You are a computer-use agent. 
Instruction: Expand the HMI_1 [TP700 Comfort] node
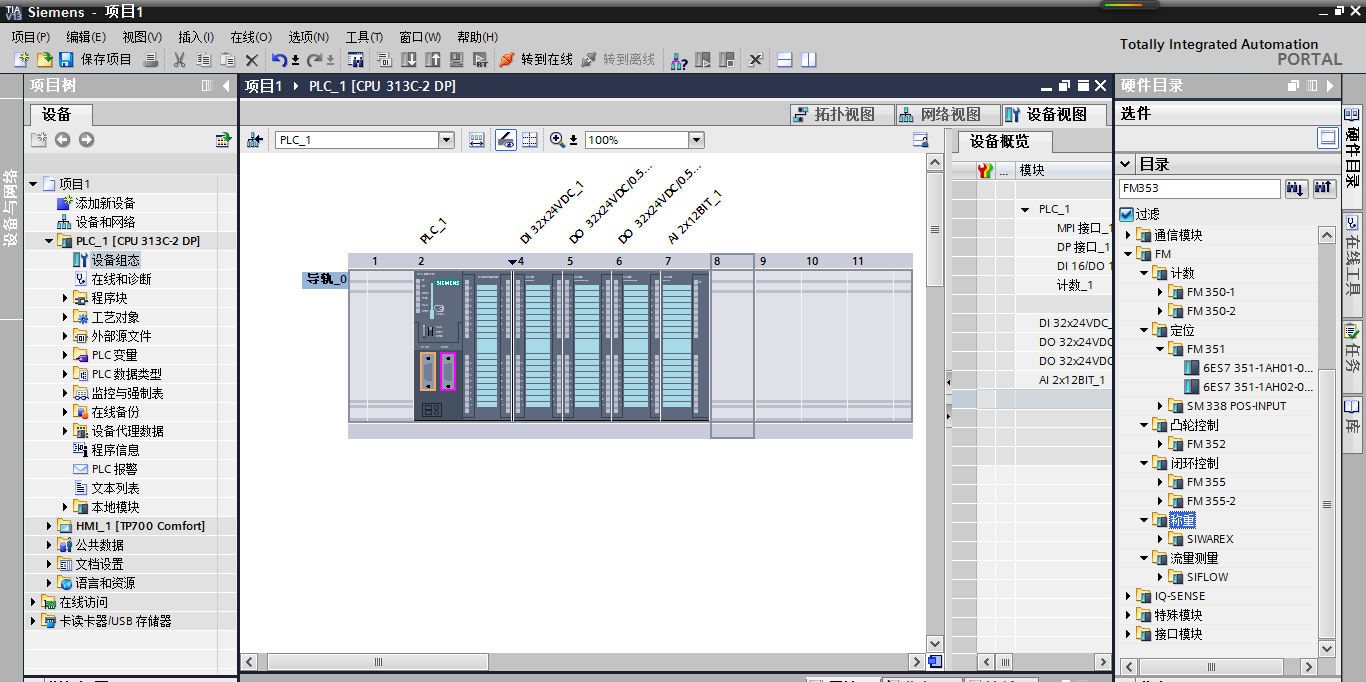(50, 526)
